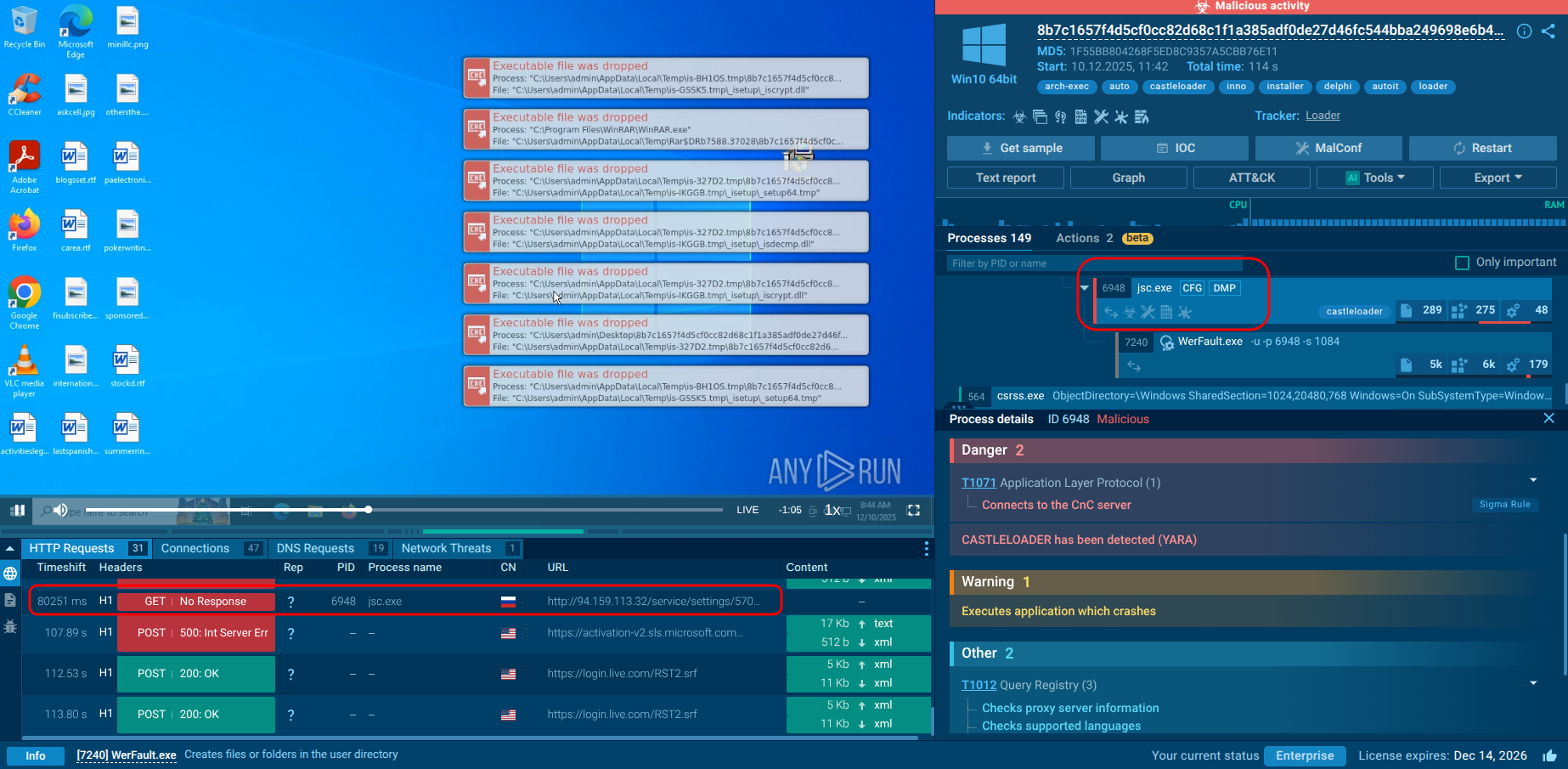Enter fullscreen via the playback bar icon
1568x769 pixels.
913,511
